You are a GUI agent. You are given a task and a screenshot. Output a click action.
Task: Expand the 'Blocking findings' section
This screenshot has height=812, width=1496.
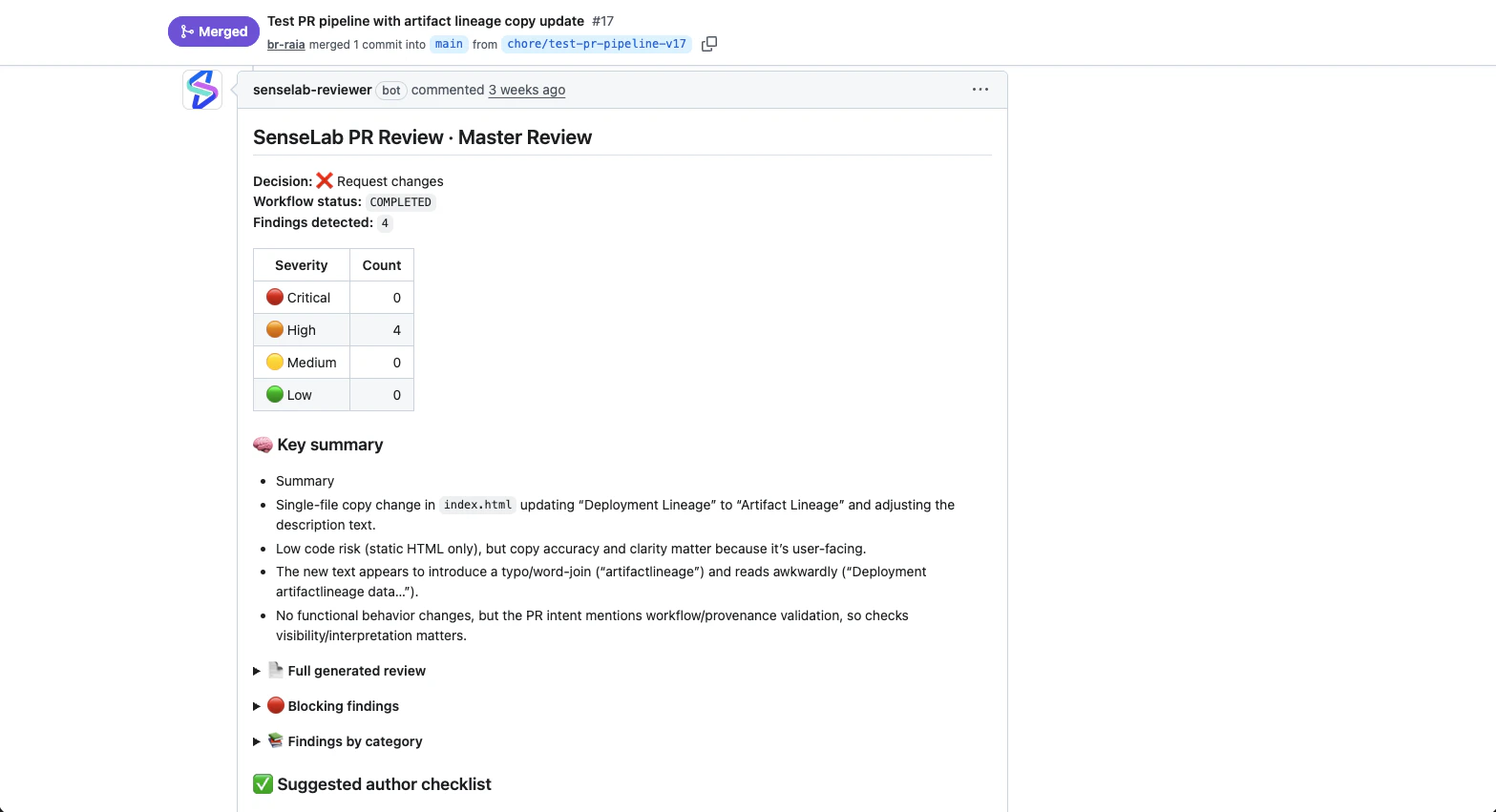pos(326,706)
